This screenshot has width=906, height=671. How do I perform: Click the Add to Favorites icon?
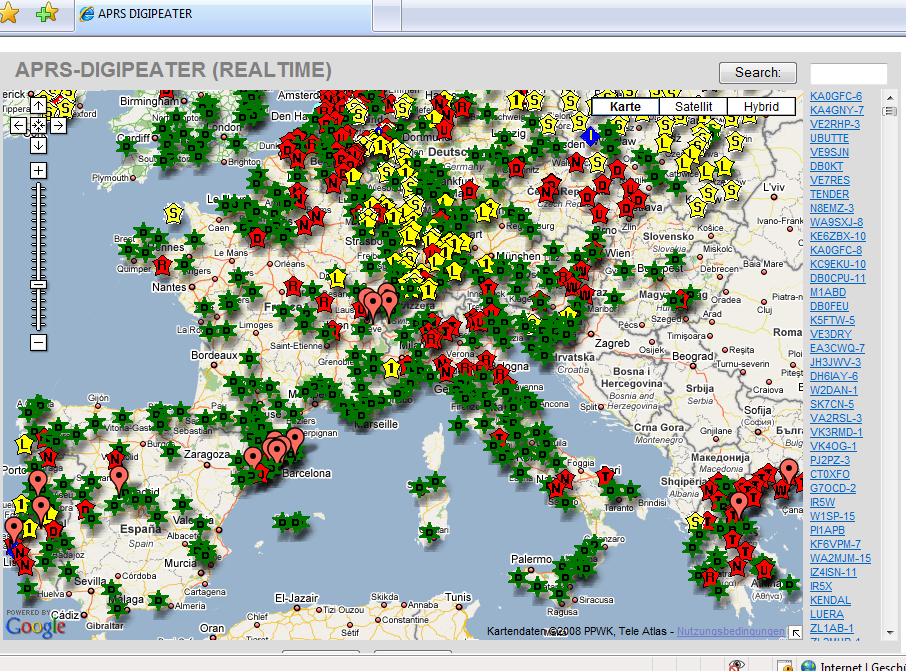point(46,14)
